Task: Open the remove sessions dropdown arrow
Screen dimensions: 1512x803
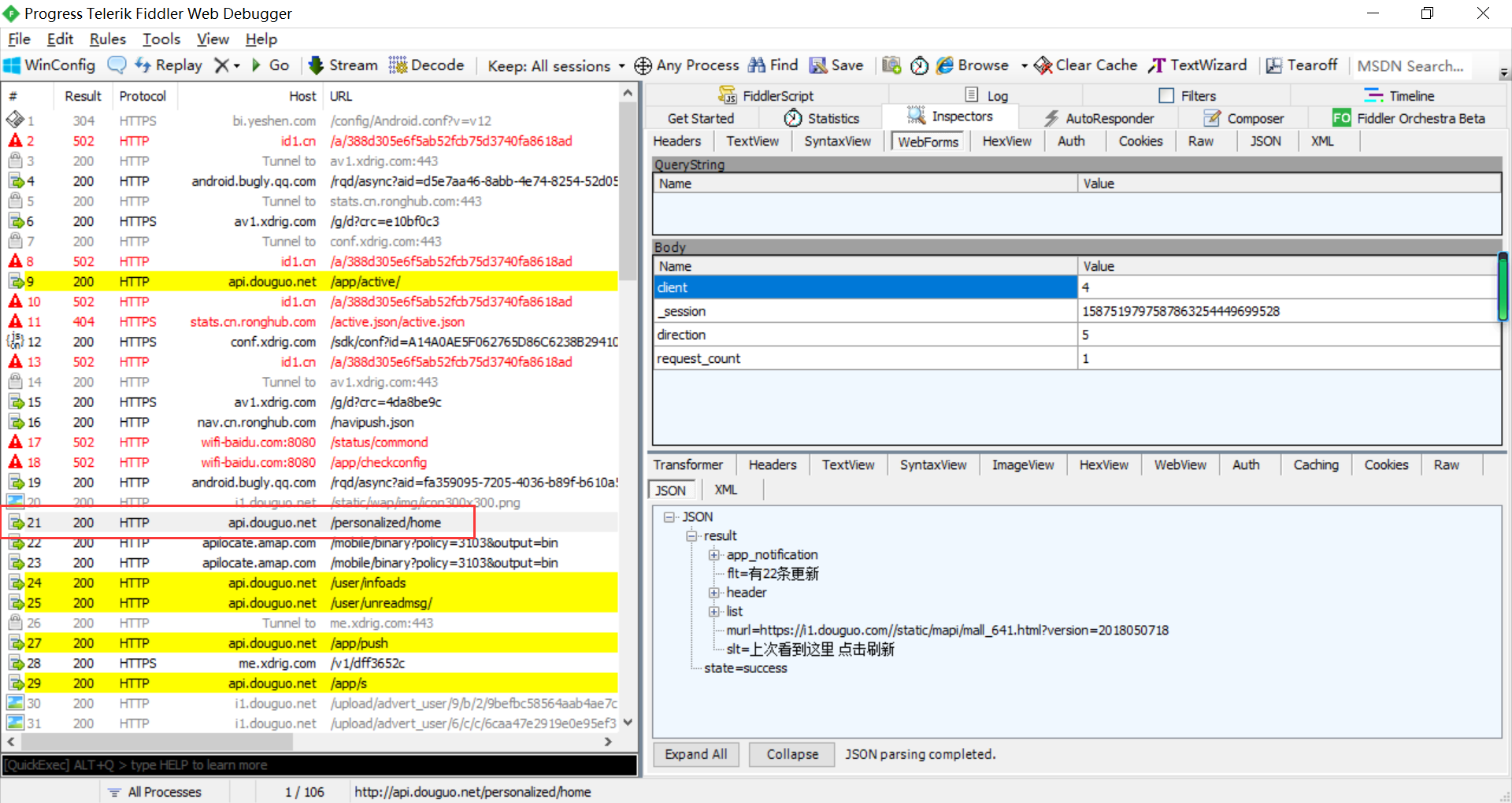Action: [x=236, y=66]
